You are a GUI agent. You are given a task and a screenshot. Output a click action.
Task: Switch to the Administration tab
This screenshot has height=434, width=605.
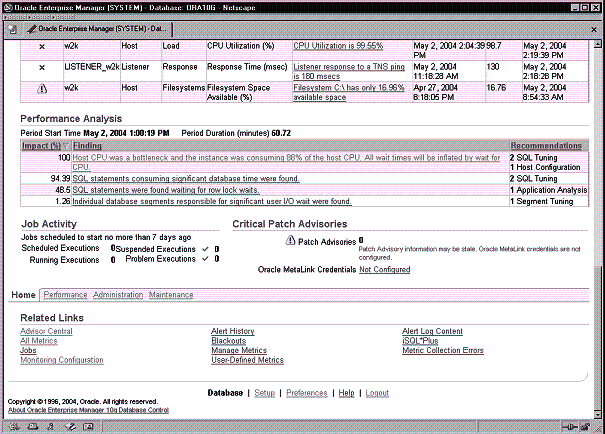click(118, 295)
